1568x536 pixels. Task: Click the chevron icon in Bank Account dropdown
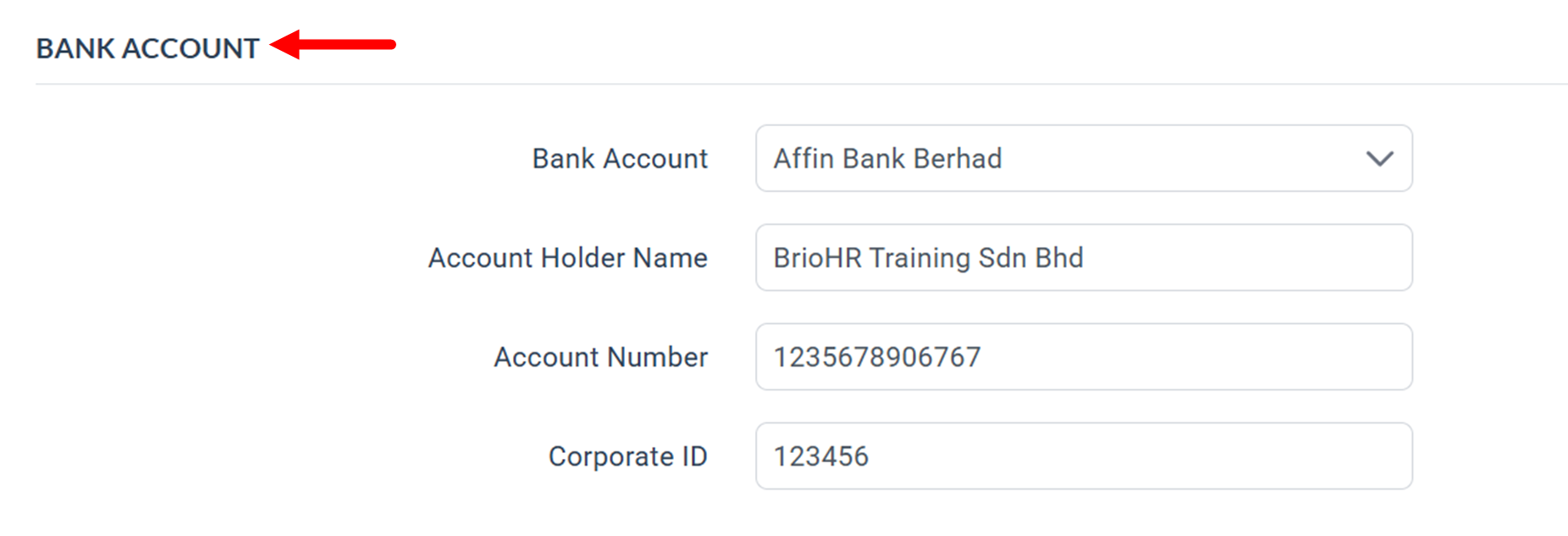pos(1379,158)
